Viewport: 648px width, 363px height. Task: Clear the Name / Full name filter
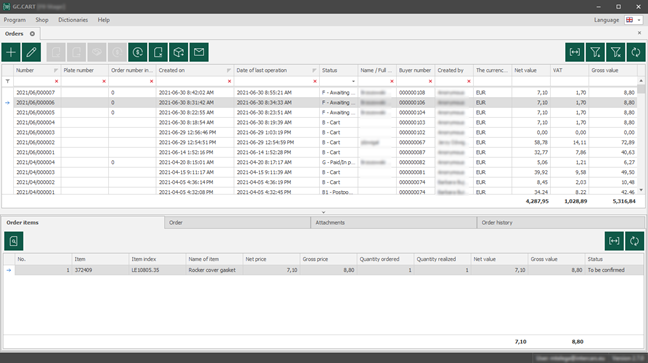click(392, 81)
